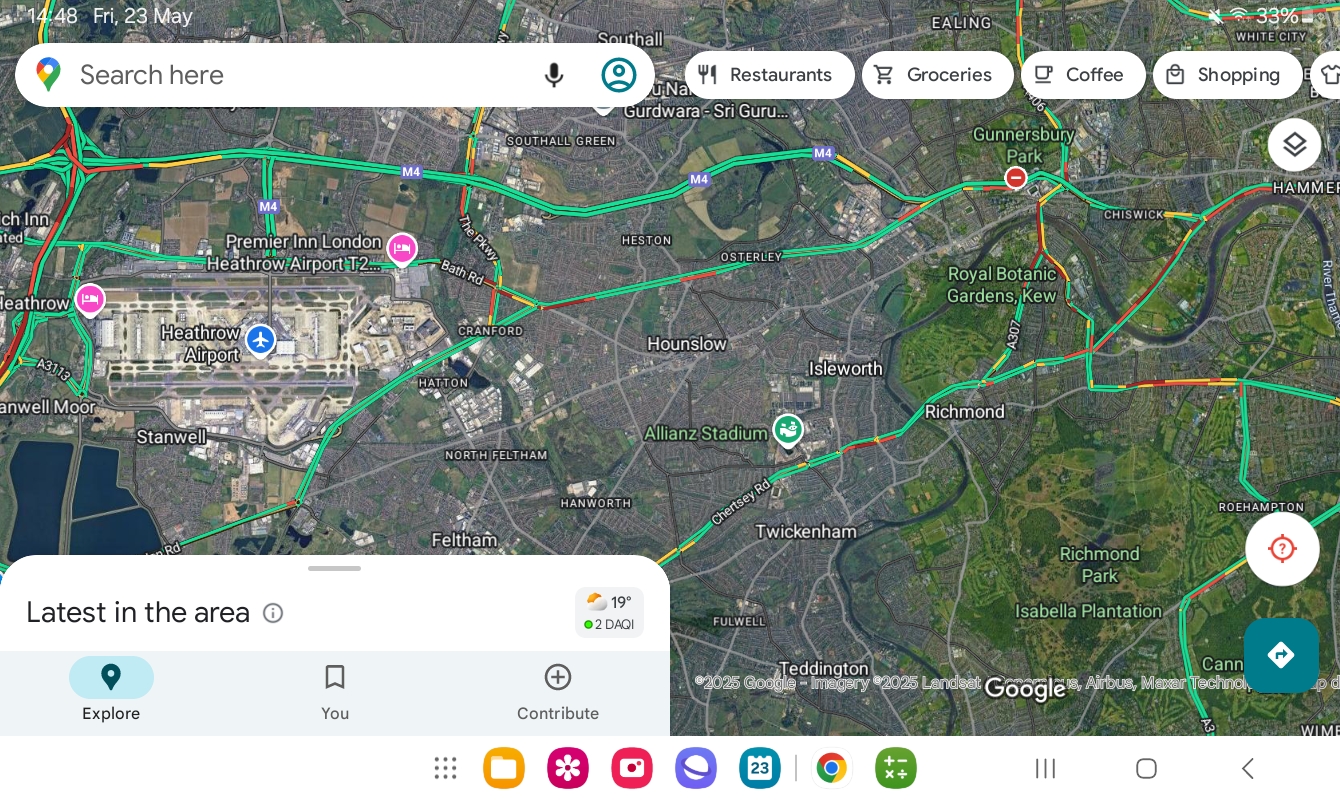The height and width of the screenshot is (800, 1340).
Task: Tap the Shopping category chip
Action: [x=1228, y=75]
